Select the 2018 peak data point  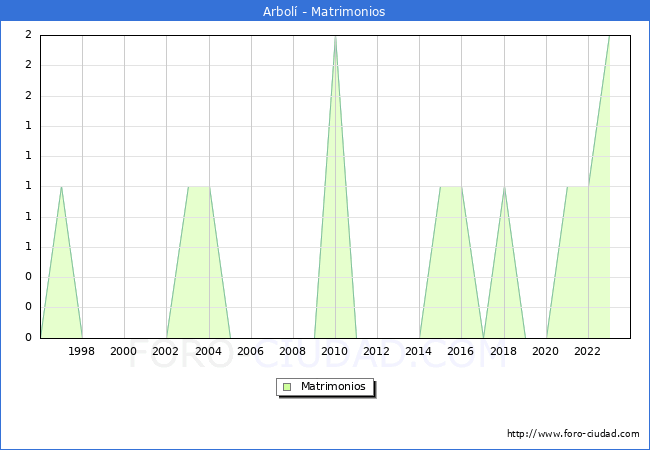point(504,187)
